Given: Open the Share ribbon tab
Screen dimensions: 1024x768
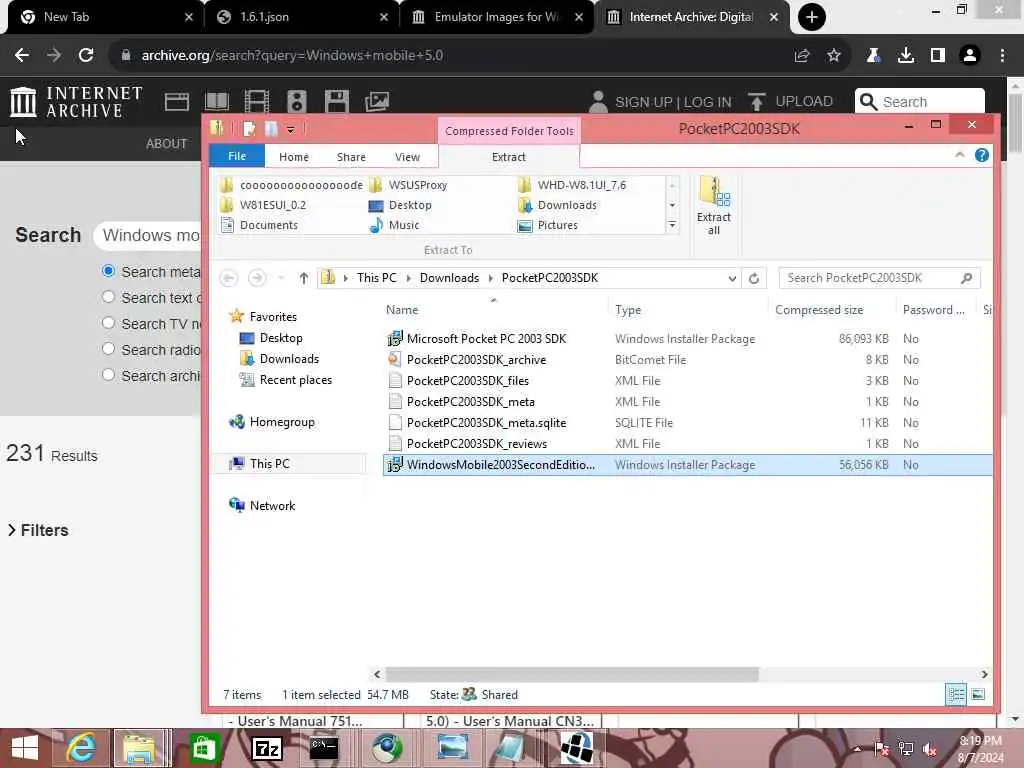Looking at the screenshot, I should pos(351,157).
